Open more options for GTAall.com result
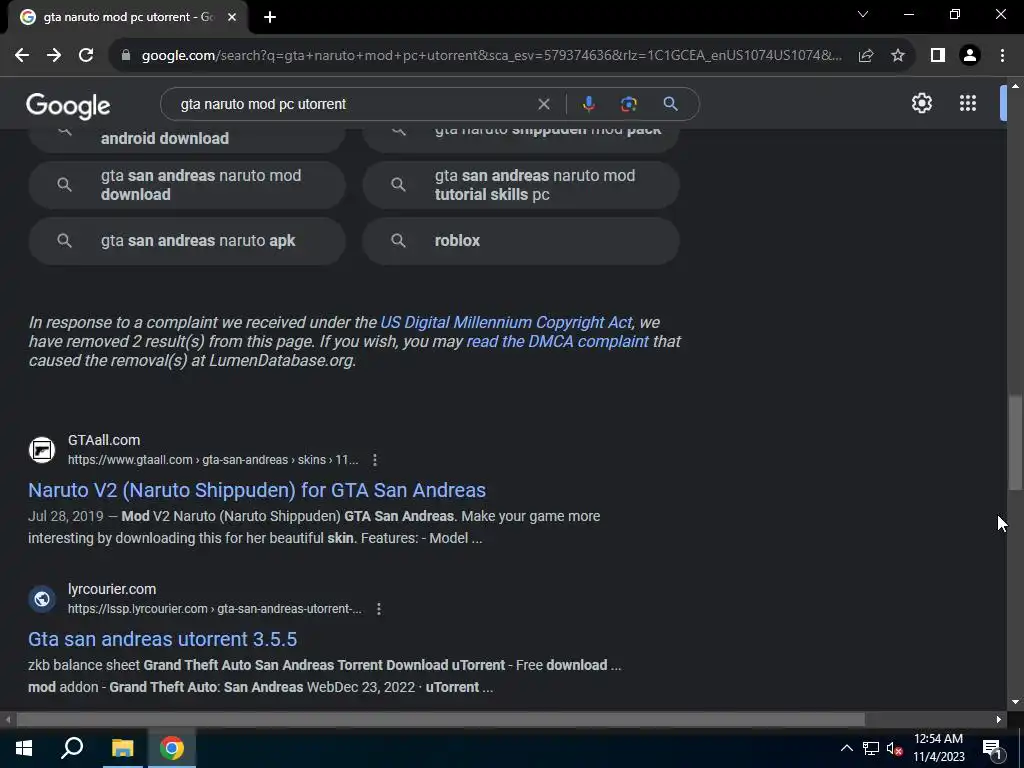The image size is (1024, 768). pos(375,460)
